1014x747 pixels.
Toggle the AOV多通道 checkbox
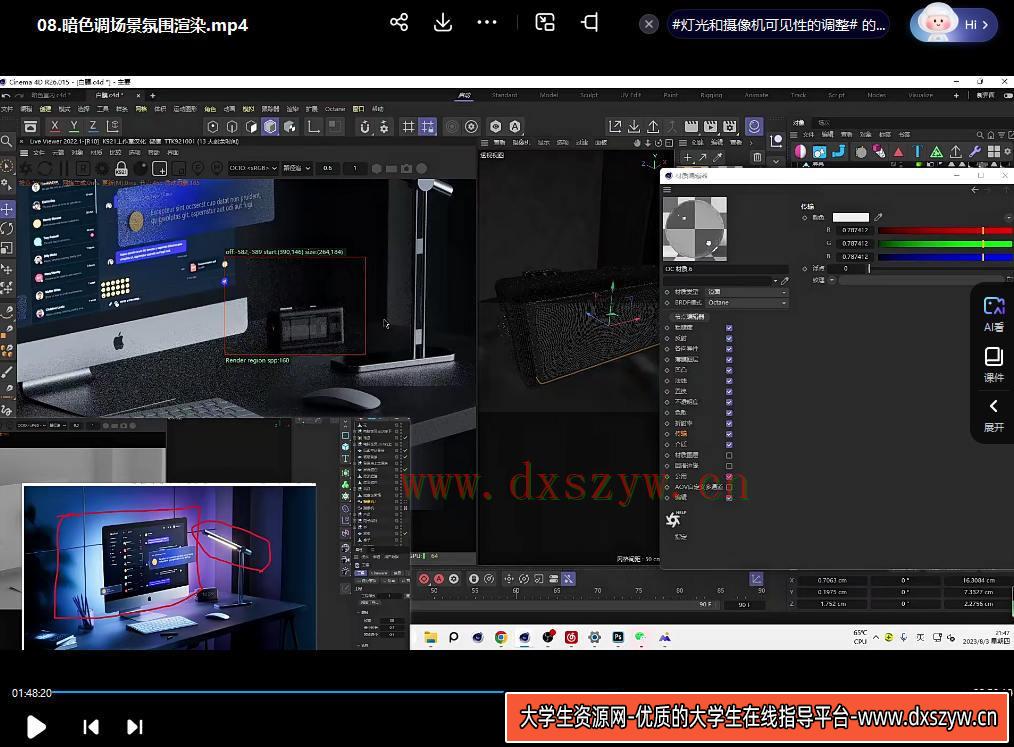(x=729, y=487)
